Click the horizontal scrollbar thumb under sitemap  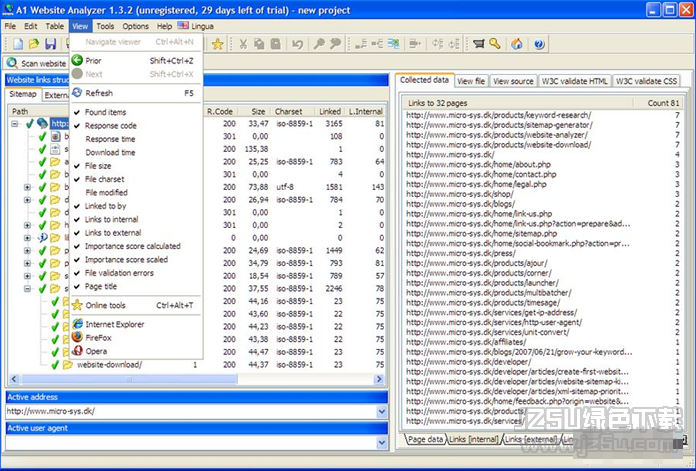[129, 379]
